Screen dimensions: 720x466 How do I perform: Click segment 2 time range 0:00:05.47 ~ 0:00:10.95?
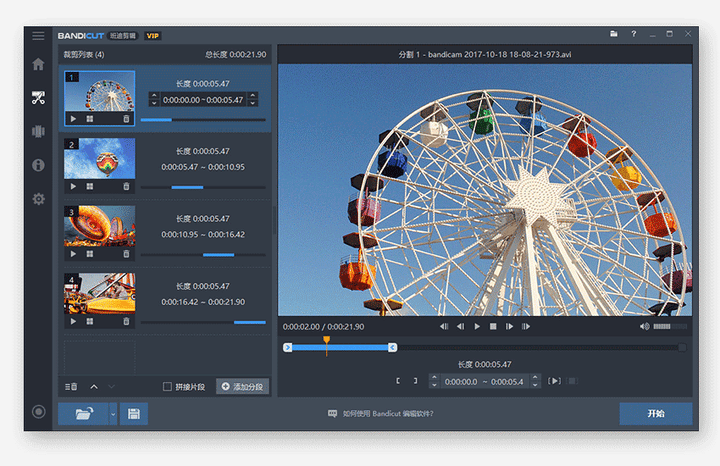(203, 167)
